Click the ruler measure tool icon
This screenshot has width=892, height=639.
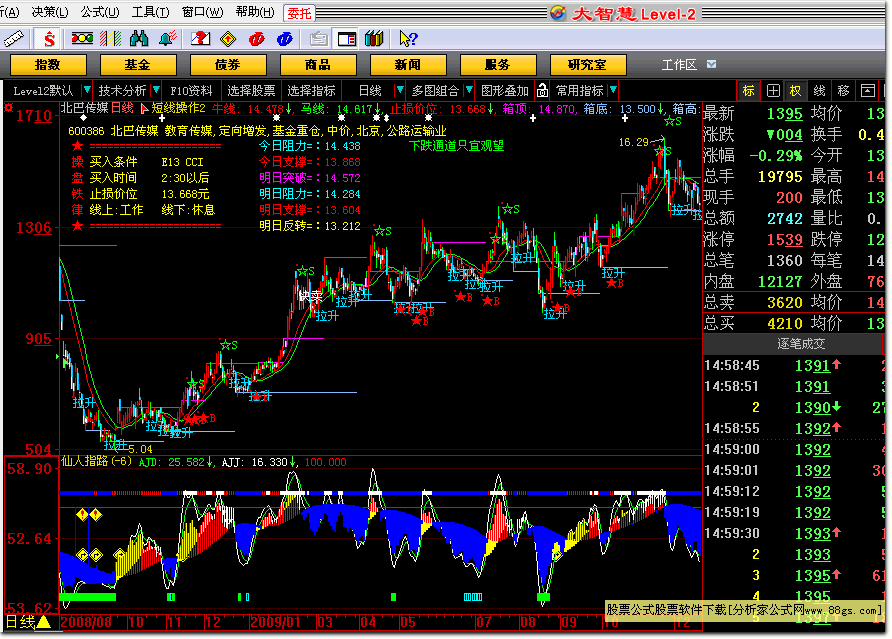click(x=14, y=39)
